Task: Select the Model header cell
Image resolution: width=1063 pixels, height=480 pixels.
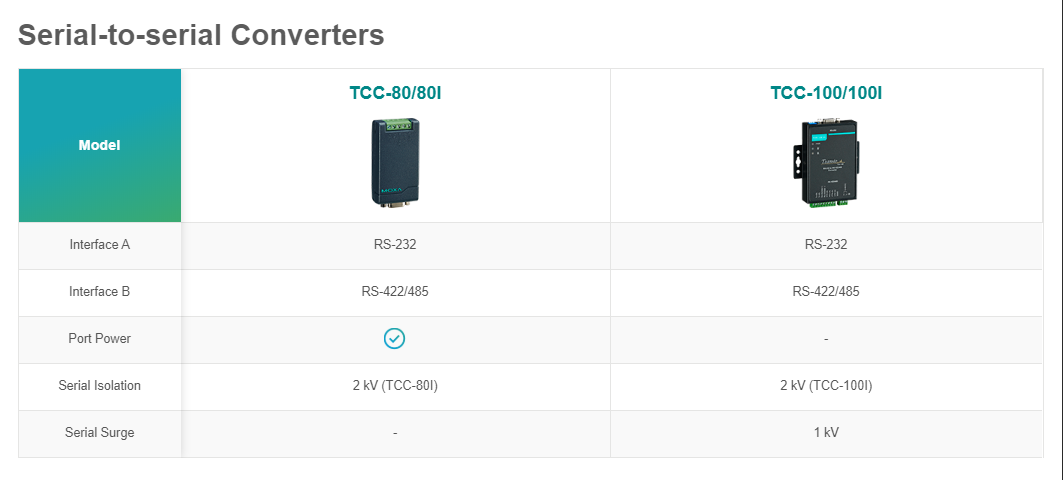Action: tap(100, 145)
